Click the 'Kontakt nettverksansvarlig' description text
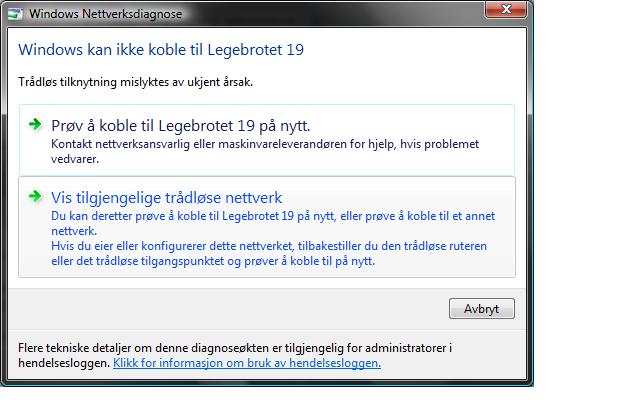The width and height of the screenshot is (640, 400). point(265,151)
